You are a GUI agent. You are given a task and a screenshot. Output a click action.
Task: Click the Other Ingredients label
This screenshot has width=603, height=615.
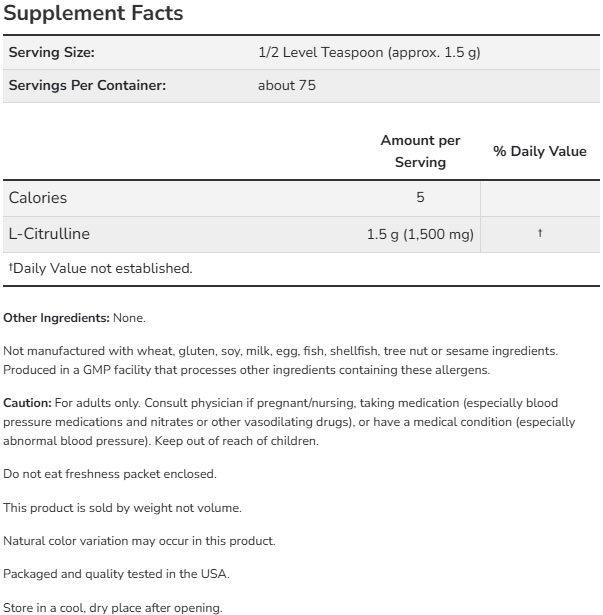pos(56,318)
